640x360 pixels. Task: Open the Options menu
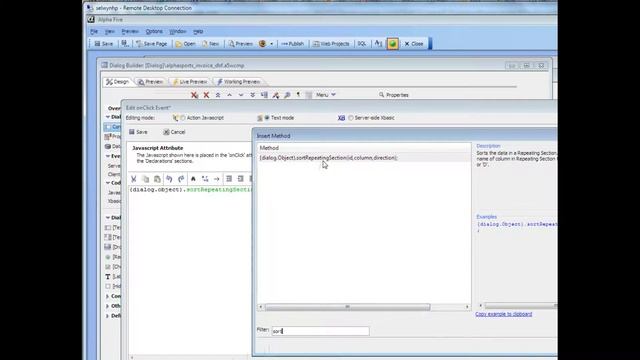point(154,31)
